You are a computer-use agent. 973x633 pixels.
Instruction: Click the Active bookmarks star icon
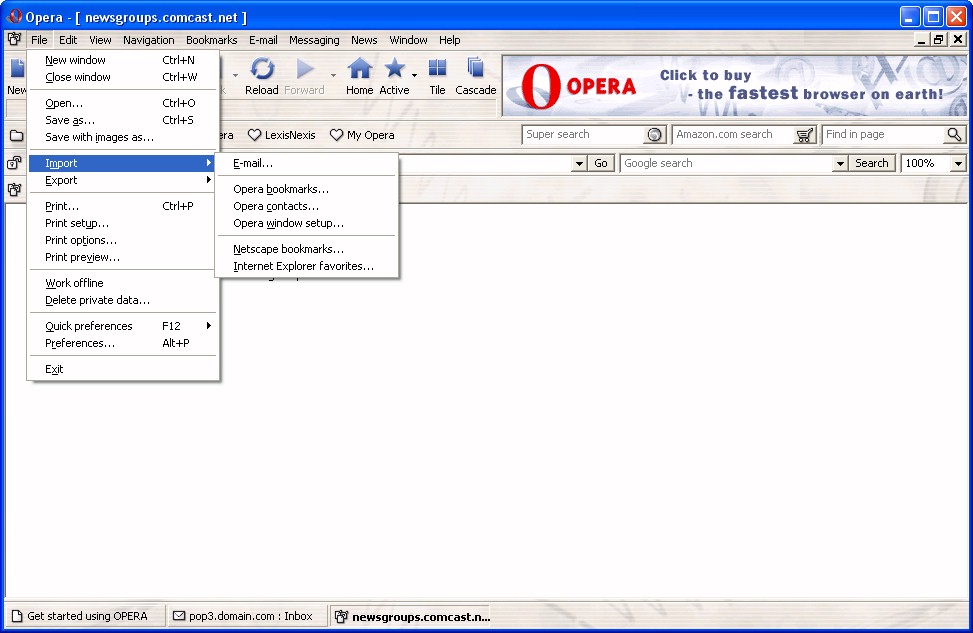pyautogui.click(x=395, y=70)
